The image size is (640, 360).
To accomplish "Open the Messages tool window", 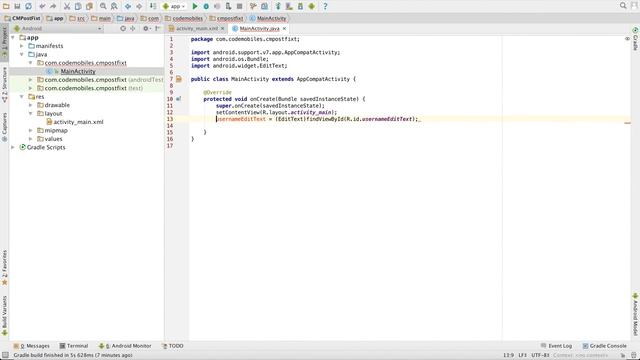I will 31,346.
